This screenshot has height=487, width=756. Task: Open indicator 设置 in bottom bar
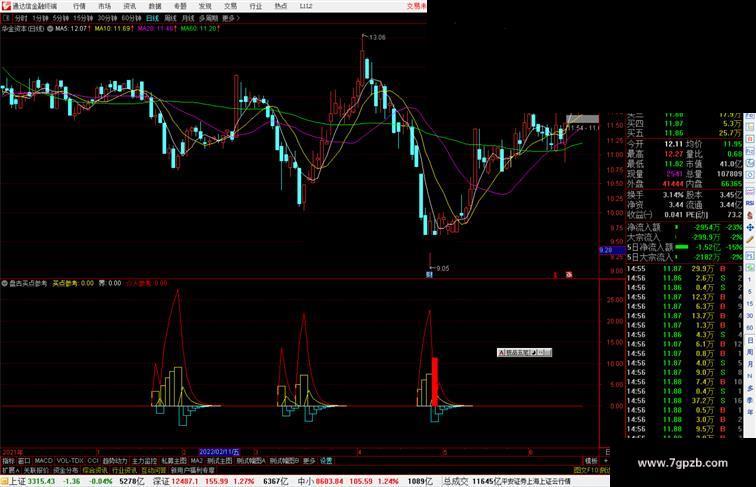point(326,461)
